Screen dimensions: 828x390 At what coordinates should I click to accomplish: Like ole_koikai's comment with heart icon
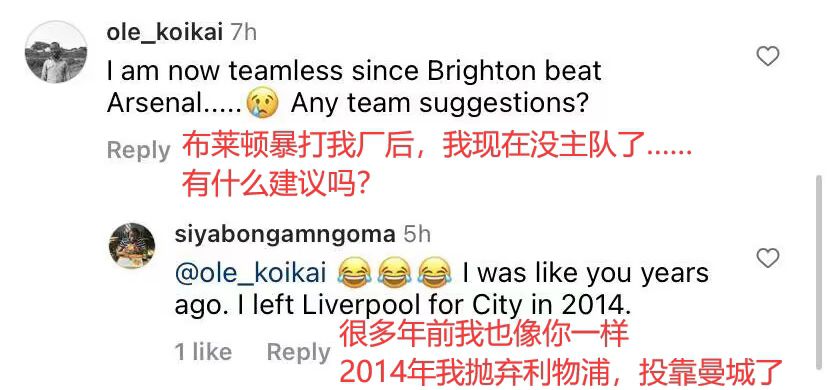[767, 55]
